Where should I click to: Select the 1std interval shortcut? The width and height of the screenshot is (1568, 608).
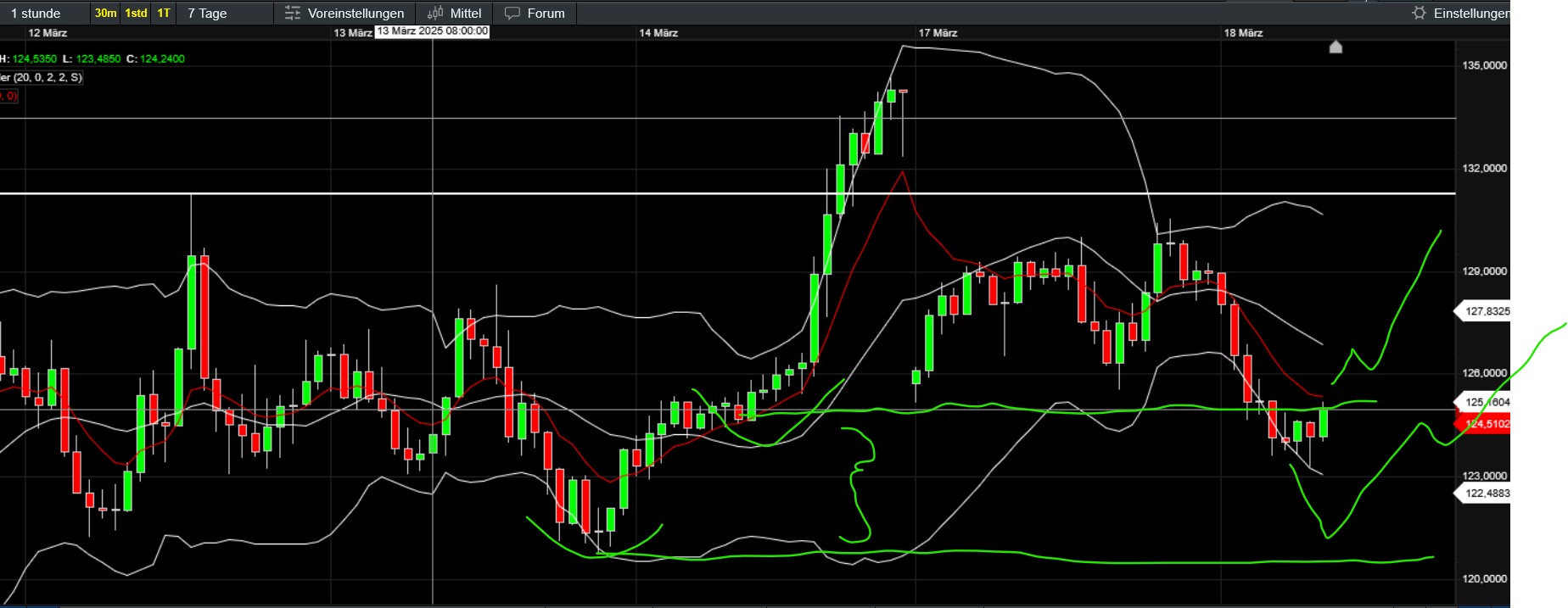pos(136,13)
